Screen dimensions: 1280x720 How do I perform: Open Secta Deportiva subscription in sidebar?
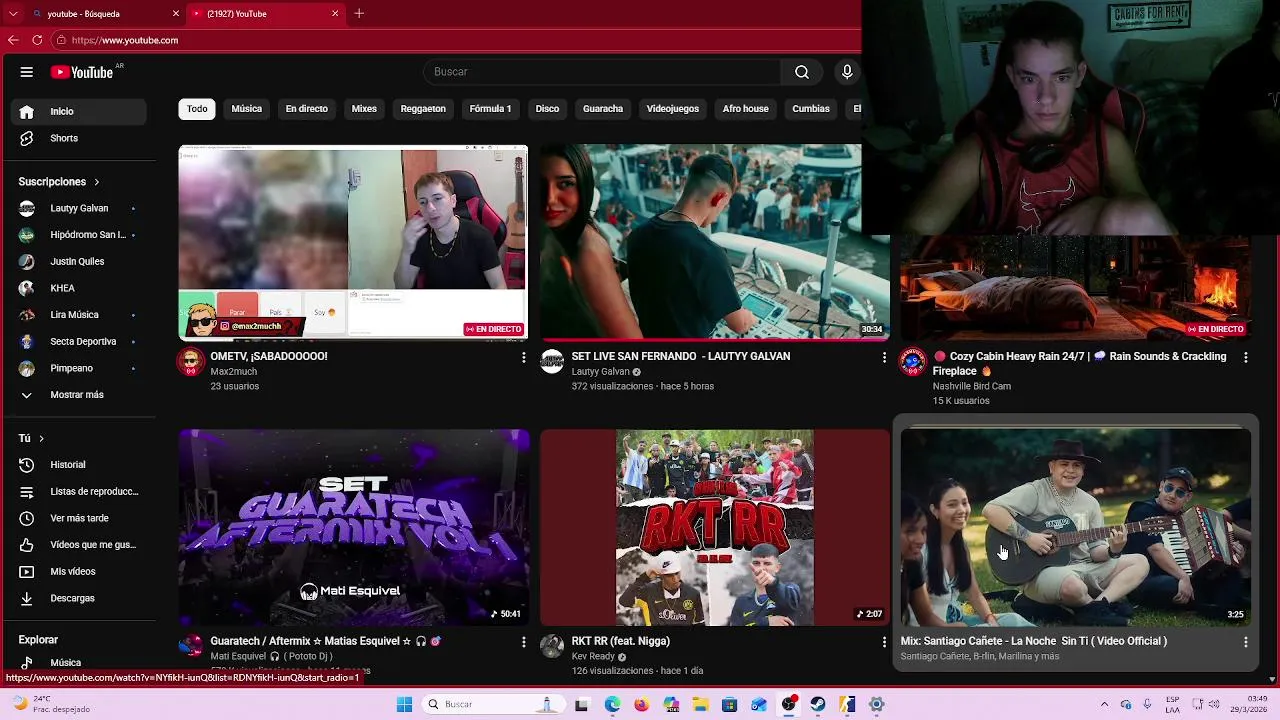(80, 342)
